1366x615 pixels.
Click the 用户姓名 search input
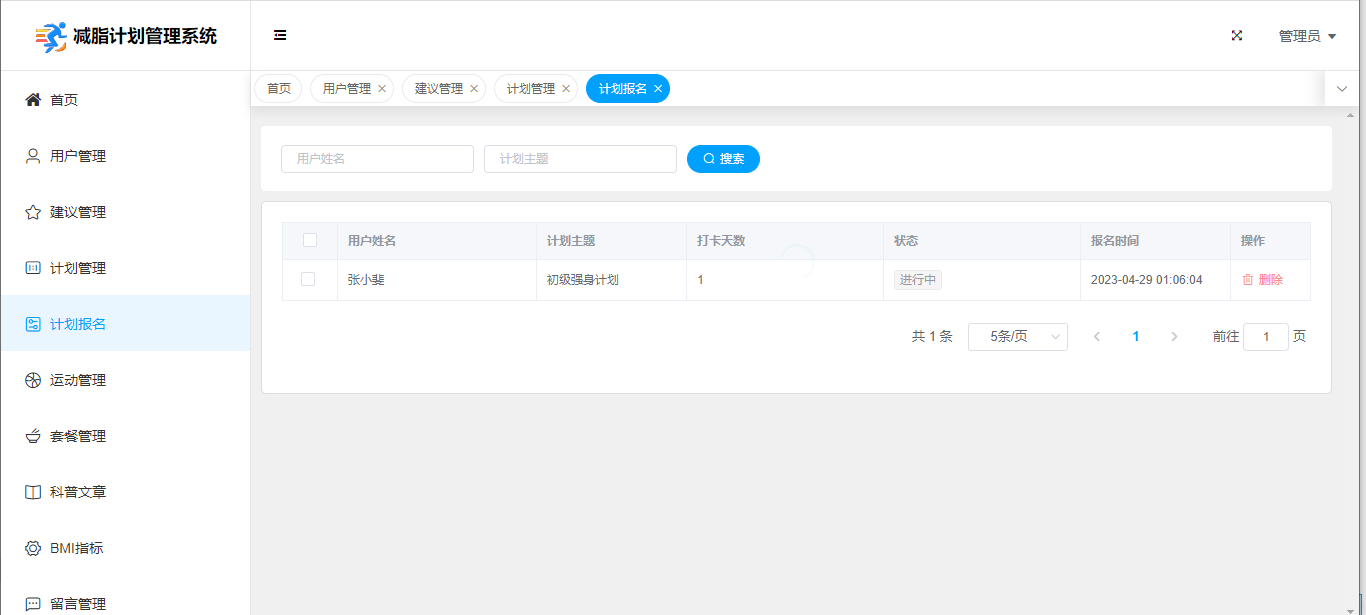377,159
